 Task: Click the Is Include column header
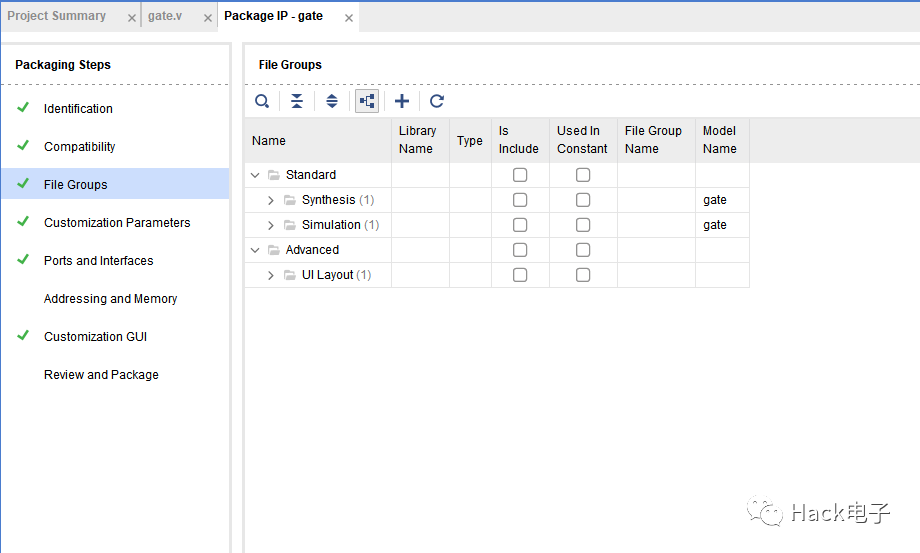click(520, 141)
